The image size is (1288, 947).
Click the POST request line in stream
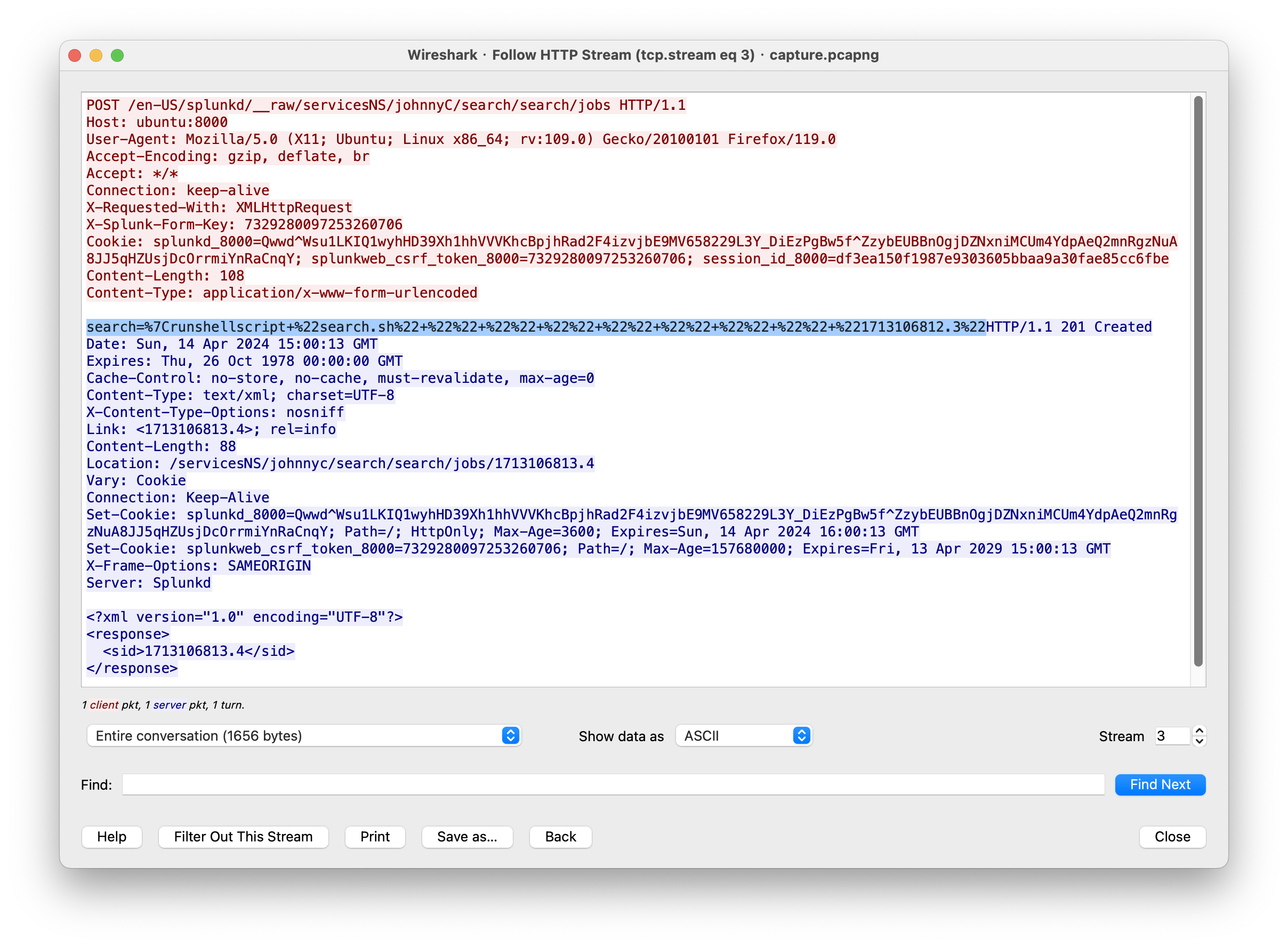click(x=385, y=105)
